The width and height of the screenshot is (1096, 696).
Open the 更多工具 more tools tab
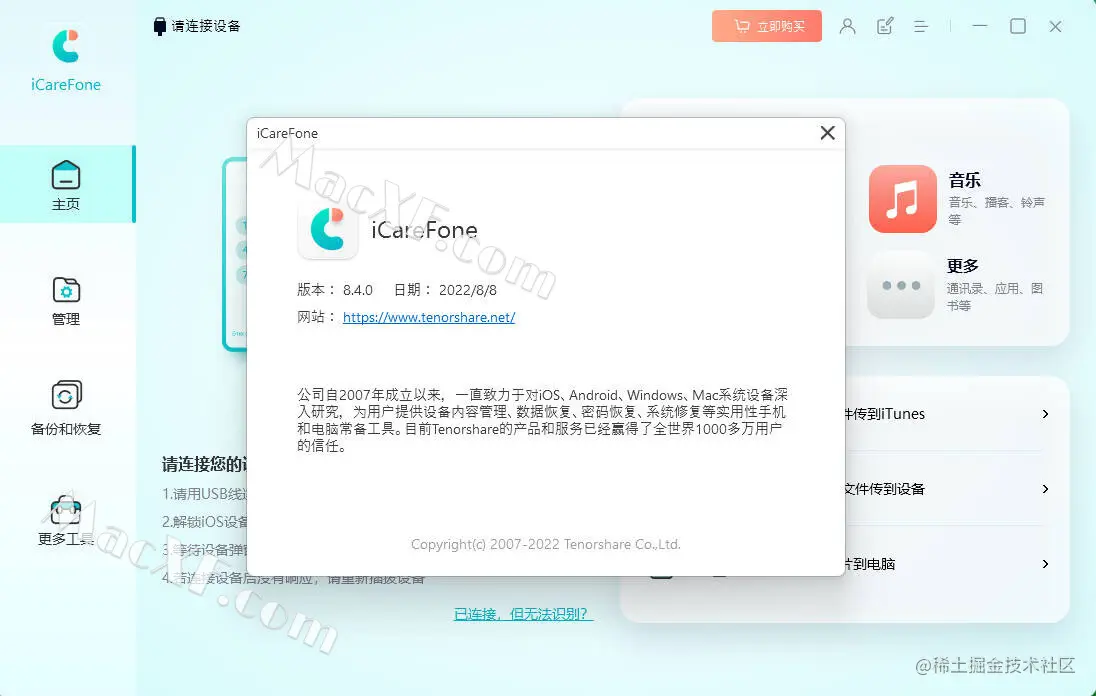(66, 521)
